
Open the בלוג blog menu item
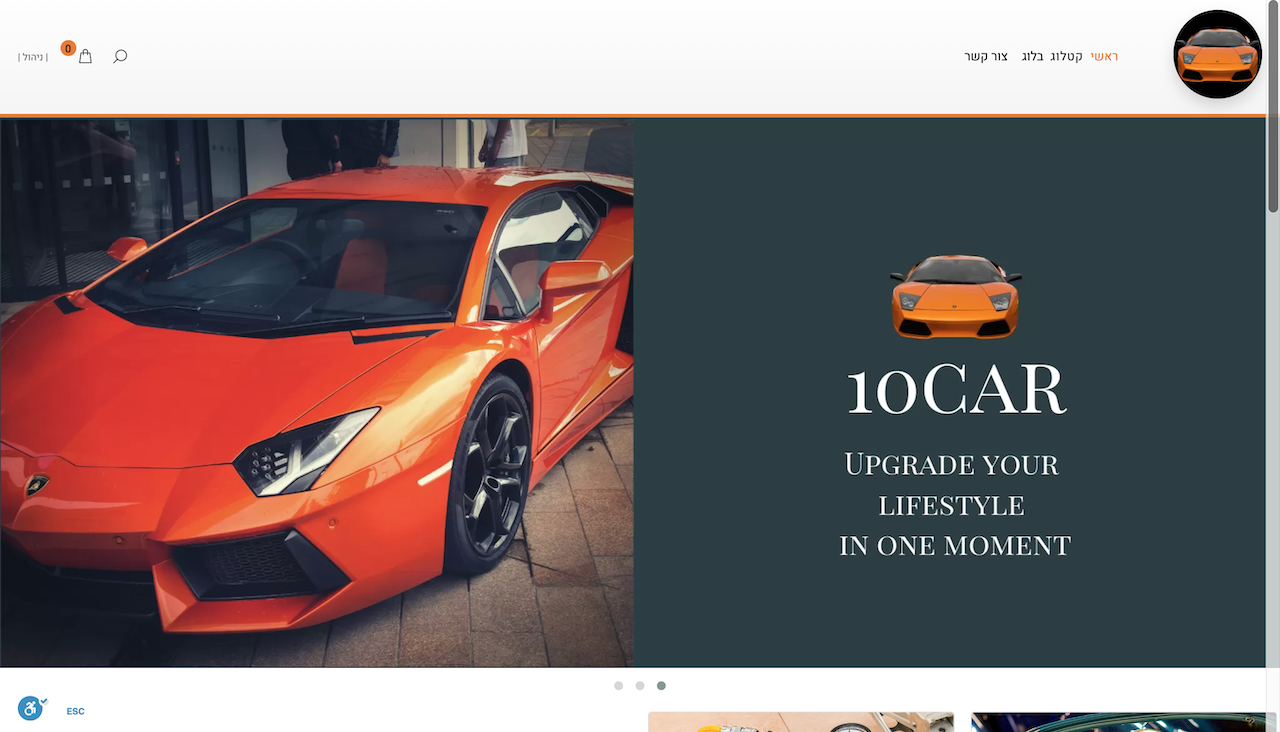(1032, 56)
